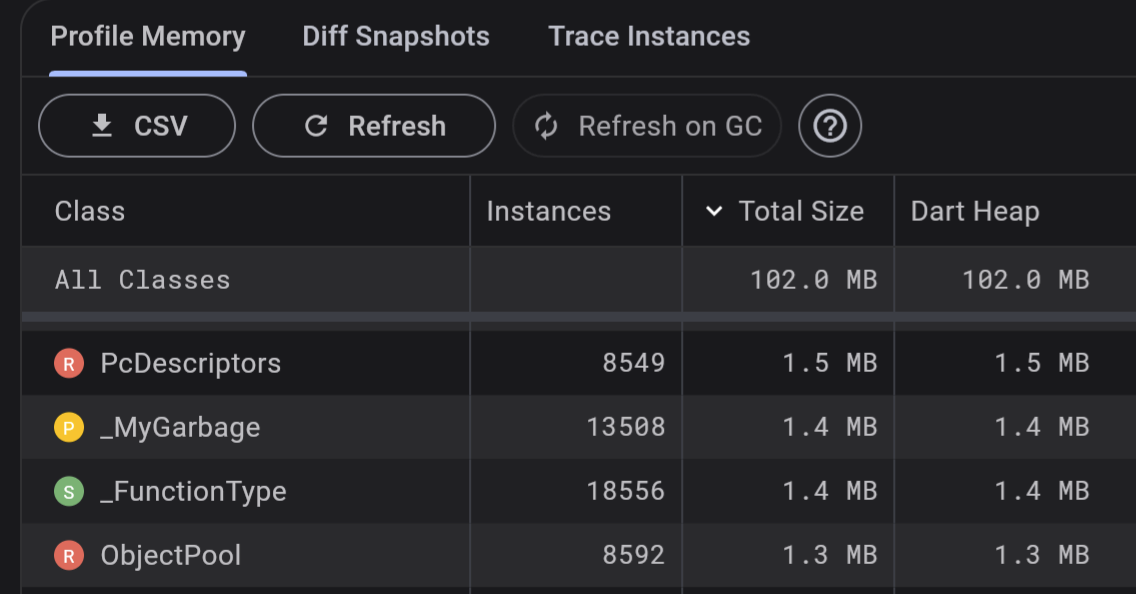
Task: Select the _MyGarbage class row
Action: 180,428
